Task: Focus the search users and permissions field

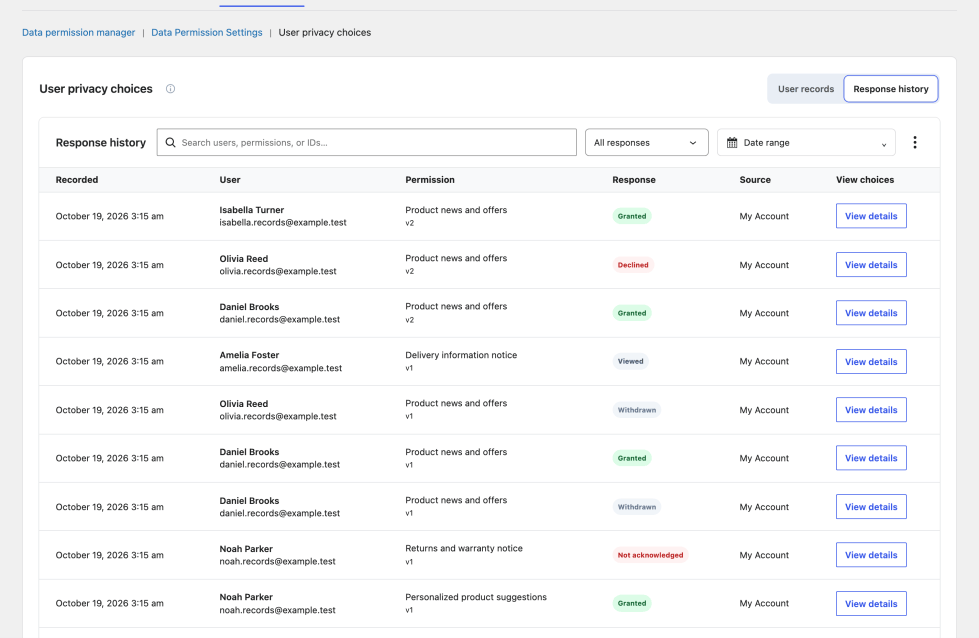Action: 367,142
